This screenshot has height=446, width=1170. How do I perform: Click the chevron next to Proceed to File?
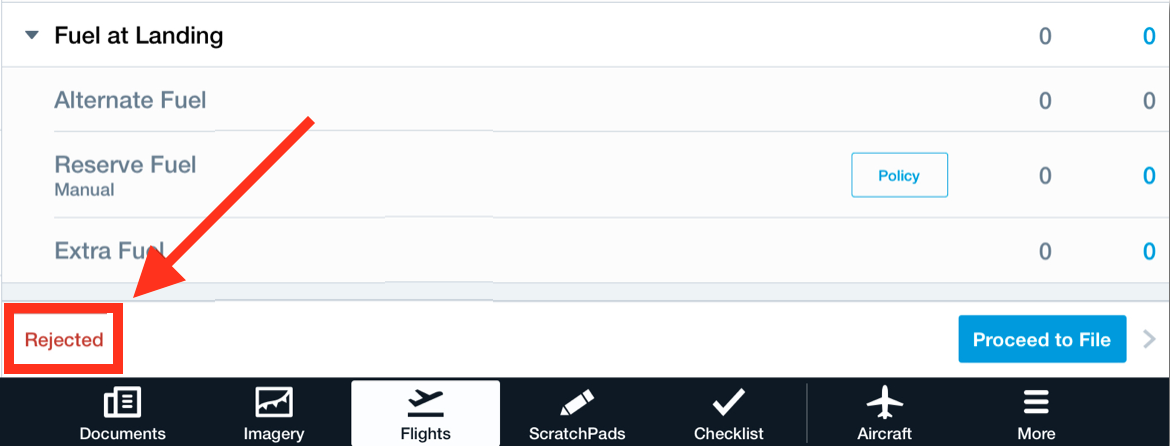click(x=1149, y=339)
